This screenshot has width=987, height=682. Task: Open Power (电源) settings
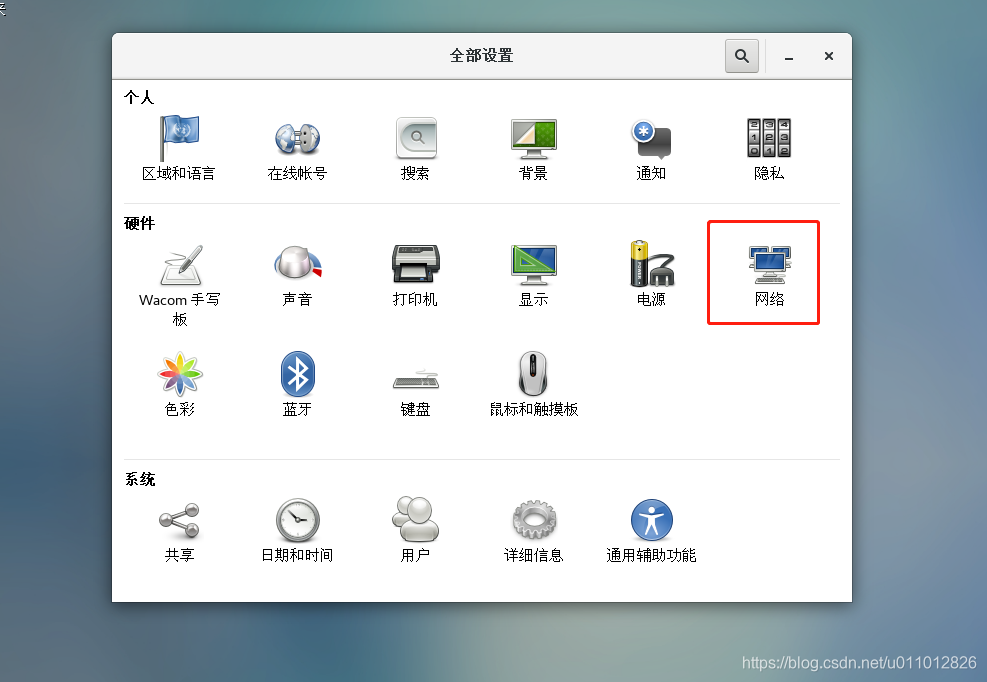coord(651,273)
